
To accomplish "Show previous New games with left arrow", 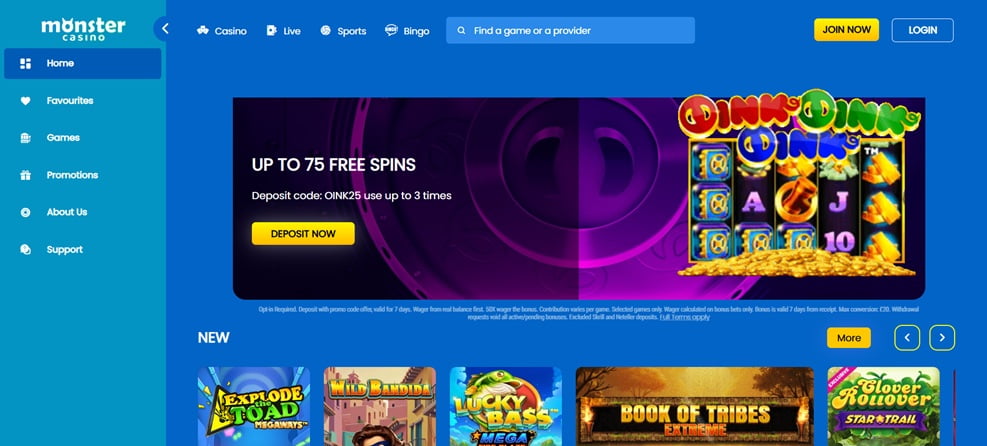I will tap(907, 338).
